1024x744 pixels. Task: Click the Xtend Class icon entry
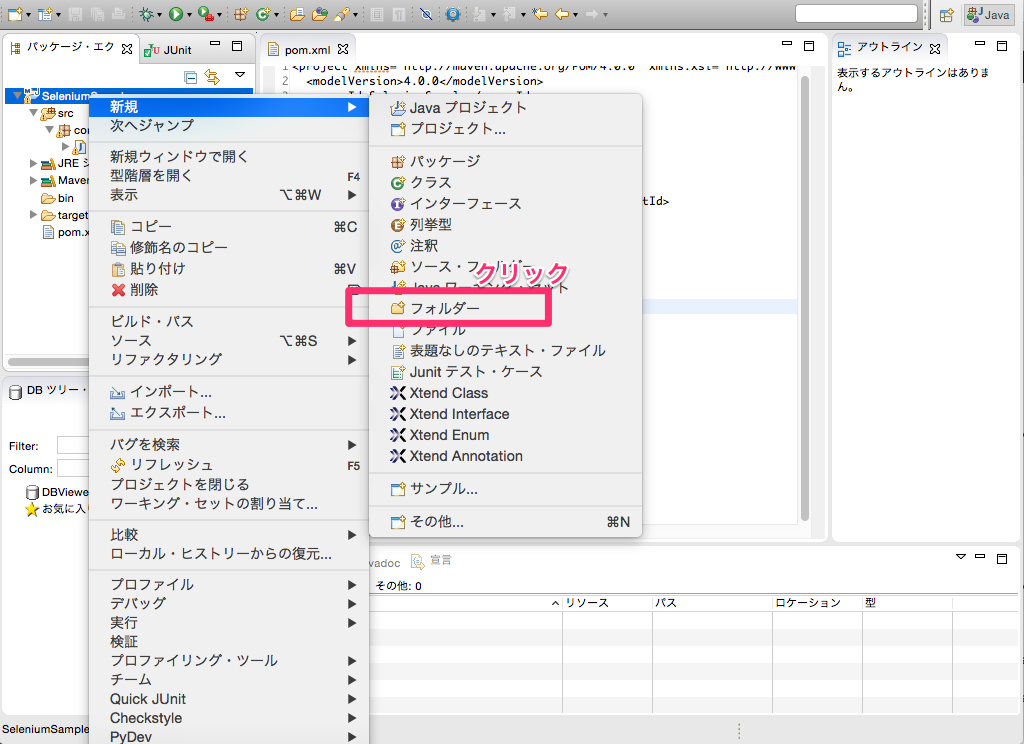(398, 393)
